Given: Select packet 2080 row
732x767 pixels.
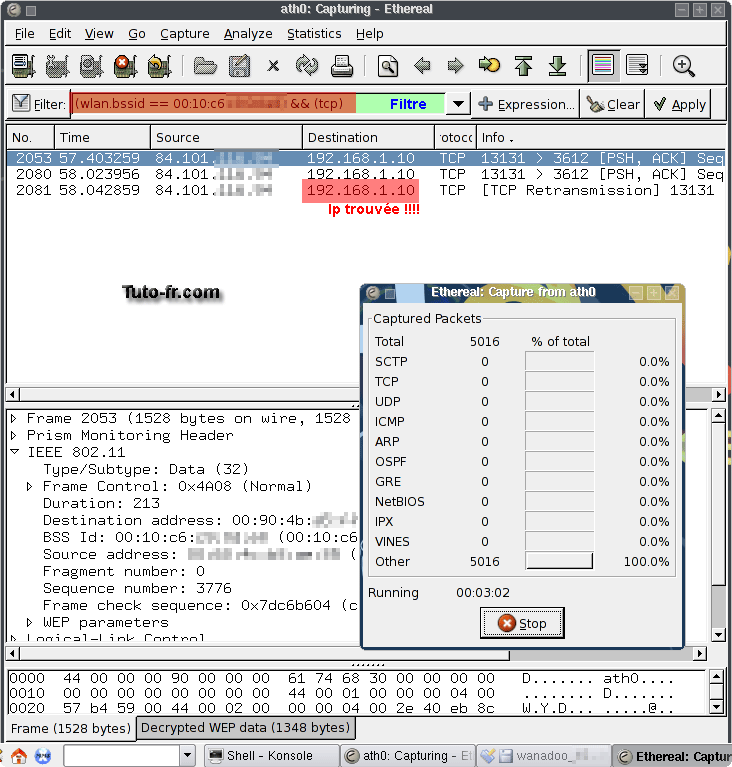Looking at the screenshot, I should pos(366,174).
